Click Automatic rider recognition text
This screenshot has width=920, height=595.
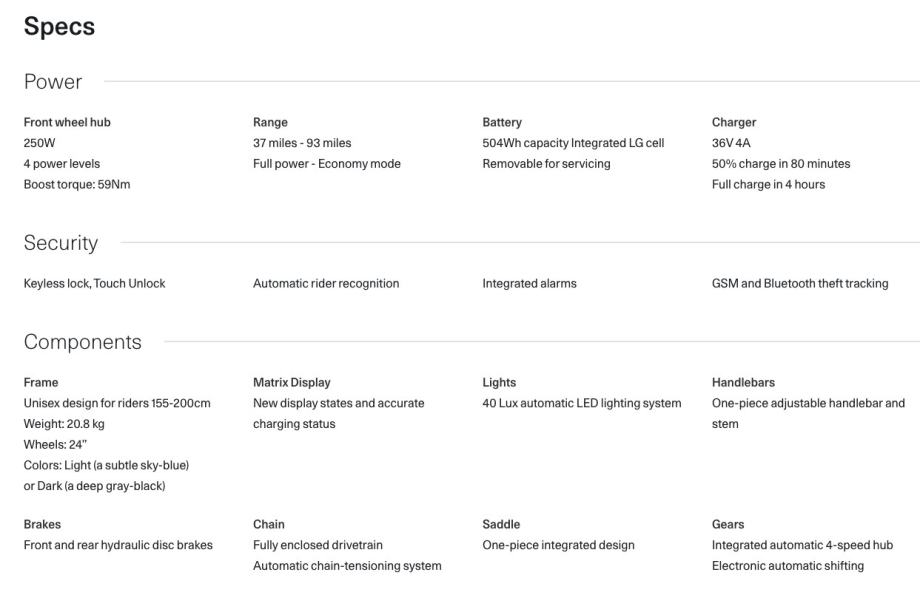coord(326,283)
